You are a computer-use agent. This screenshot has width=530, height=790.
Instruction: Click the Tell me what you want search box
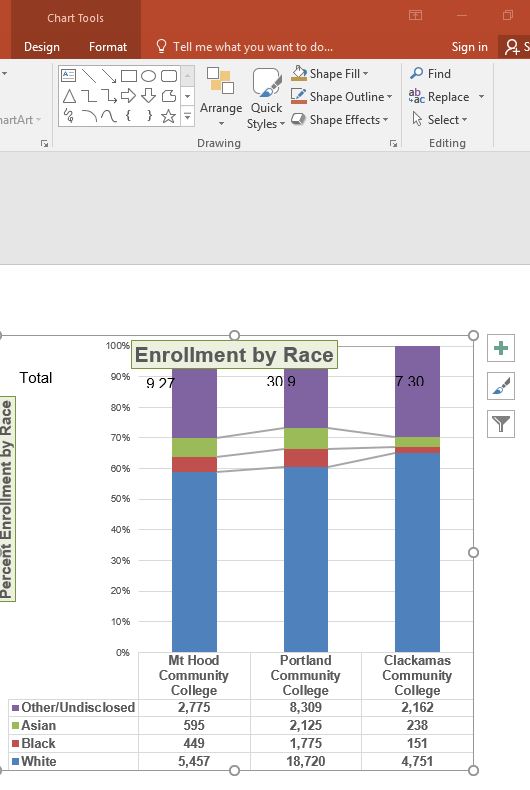(253, 47)
